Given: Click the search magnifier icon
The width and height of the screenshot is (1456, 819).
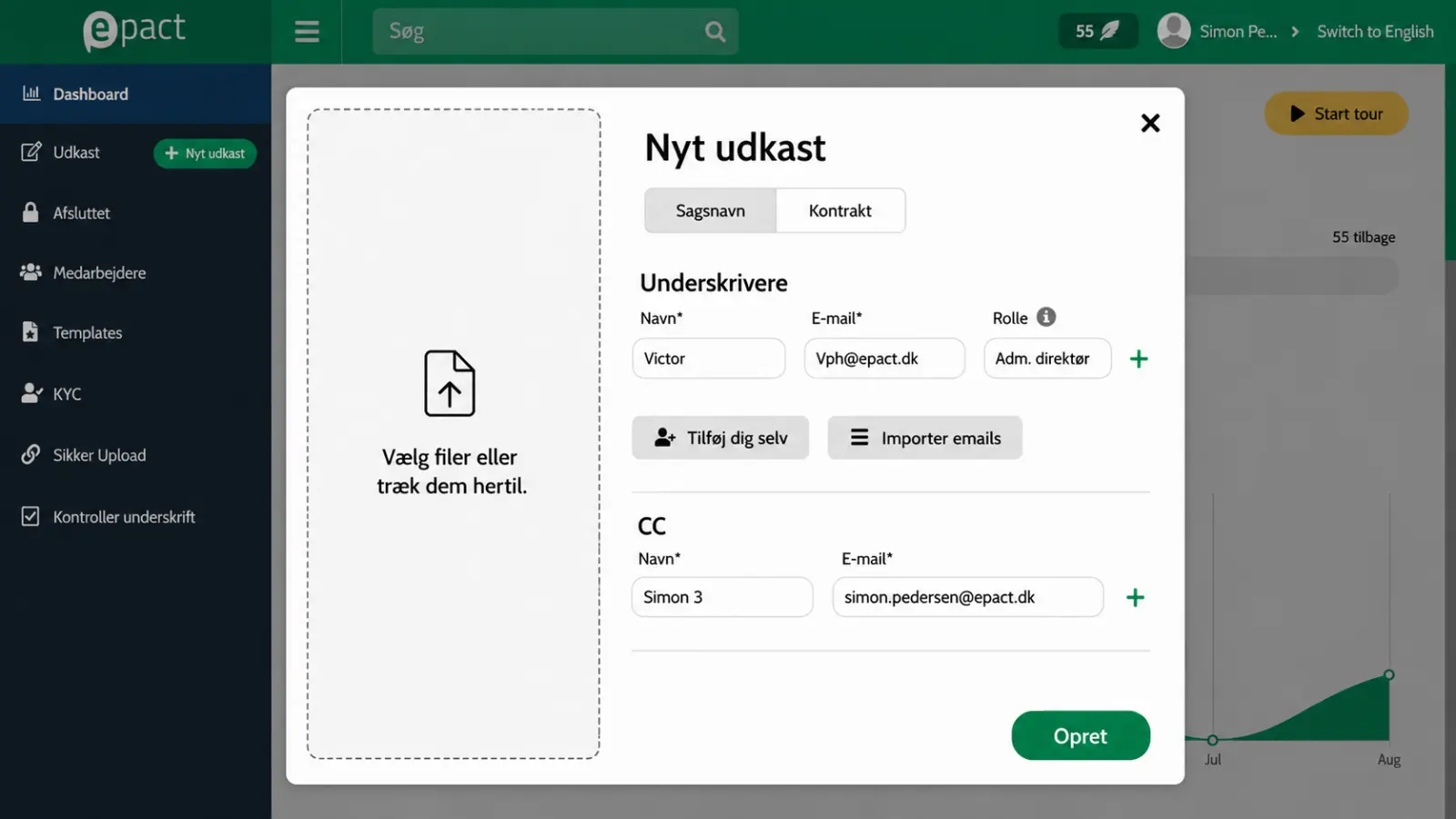Looking at the screenshot, I should tap(715, 32).
